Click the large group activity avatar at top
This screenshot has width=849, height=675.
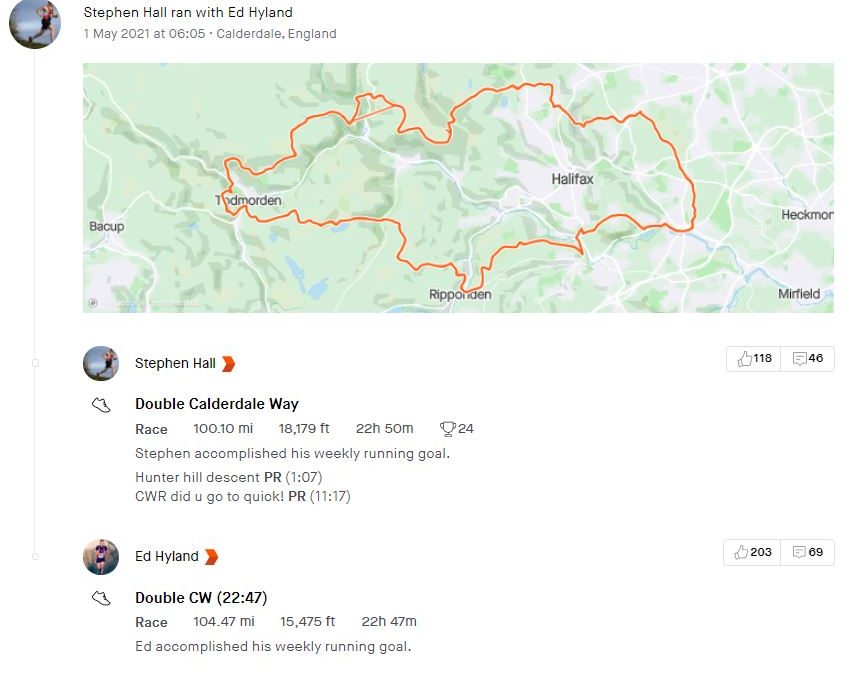[35, 23]
